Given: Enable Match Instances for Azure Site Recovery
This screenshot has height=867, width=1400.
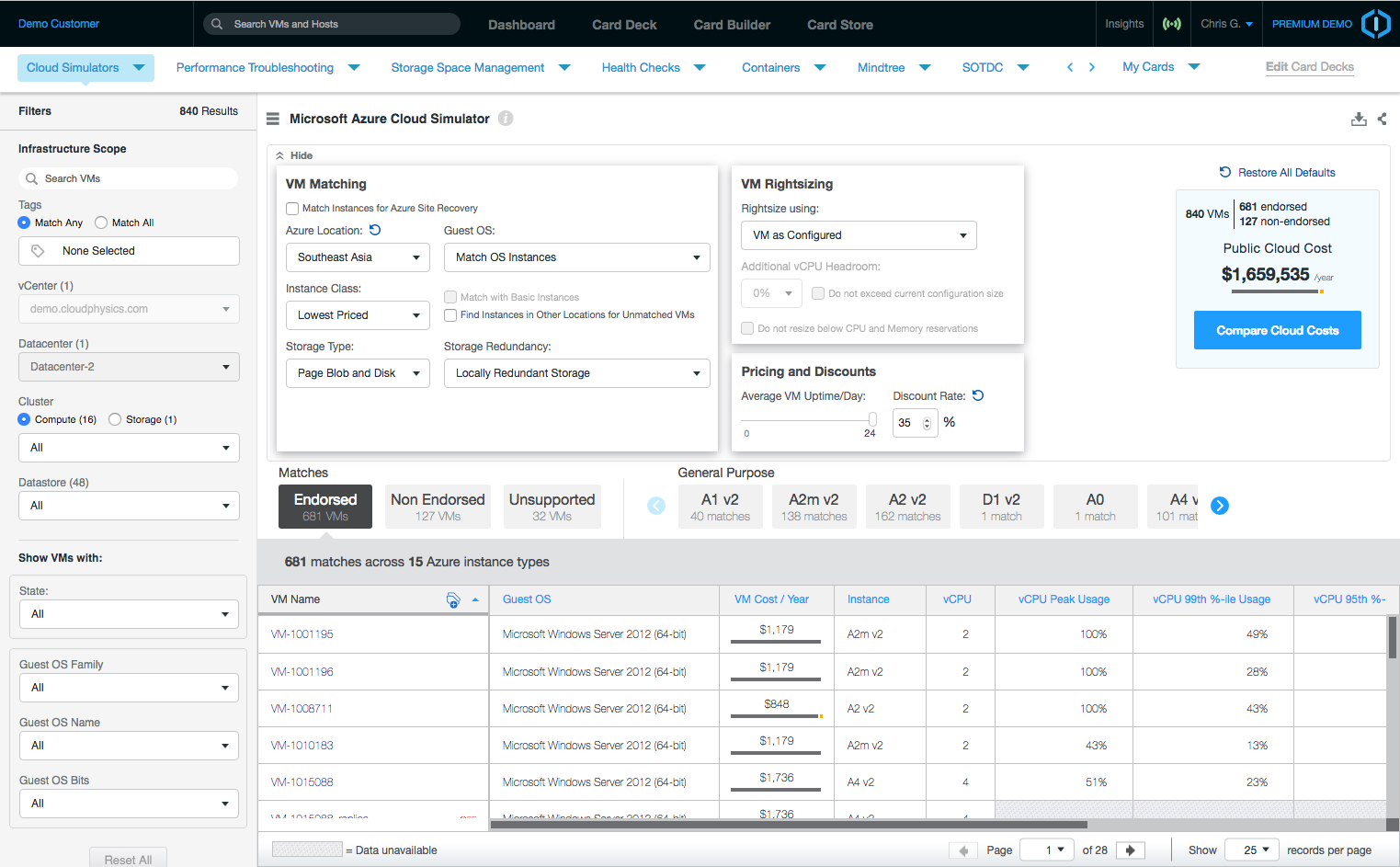Looking at the screenshot, I should (292, 209).
